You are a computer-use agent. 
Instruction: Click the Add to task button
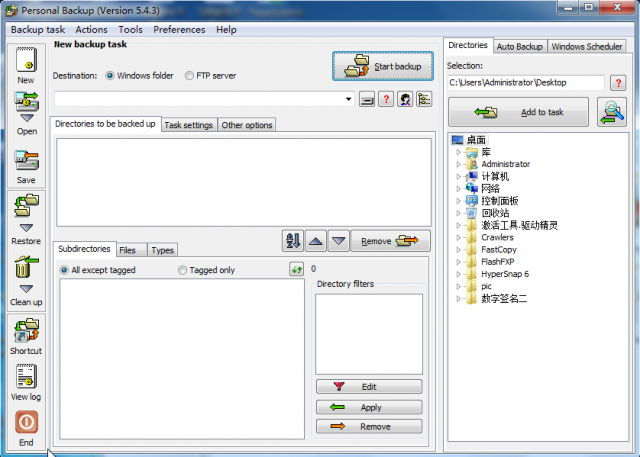518,113
